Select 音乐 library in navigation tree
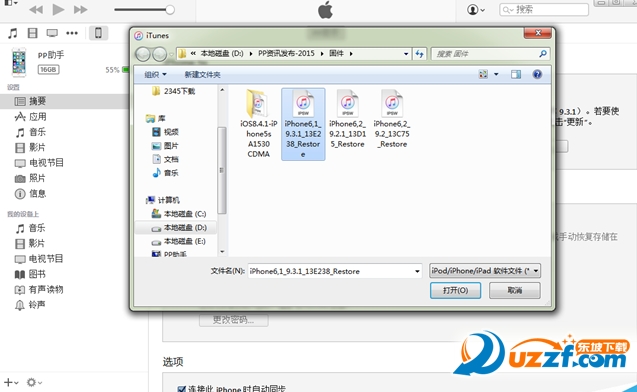This screenshot has width=637, height=392. pos(166,173)
